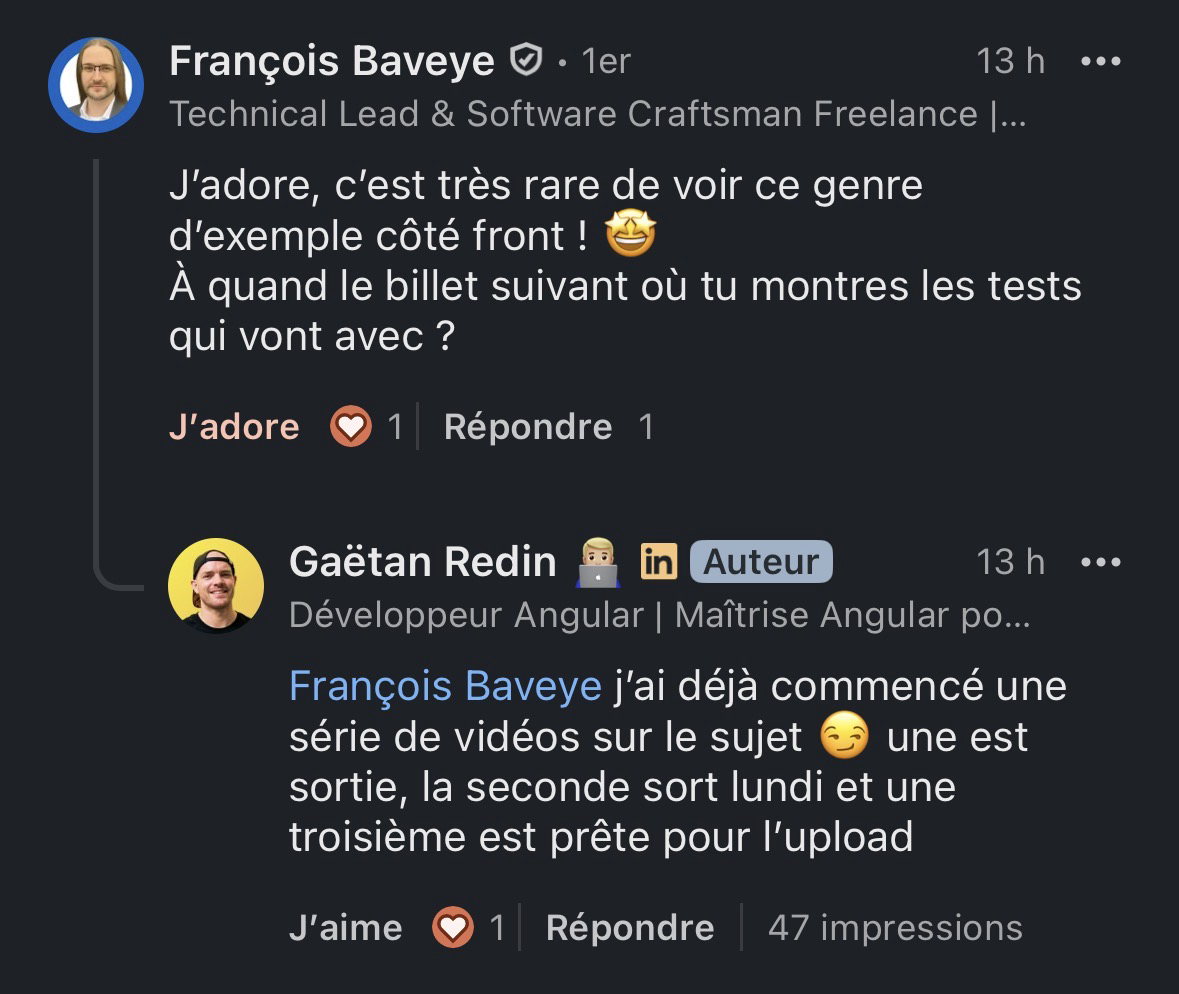Click the '13 h' timestamp on François's comment
Image resolution: width=1179 pixels, height=994 pixels.
(x=1010, y=60)
